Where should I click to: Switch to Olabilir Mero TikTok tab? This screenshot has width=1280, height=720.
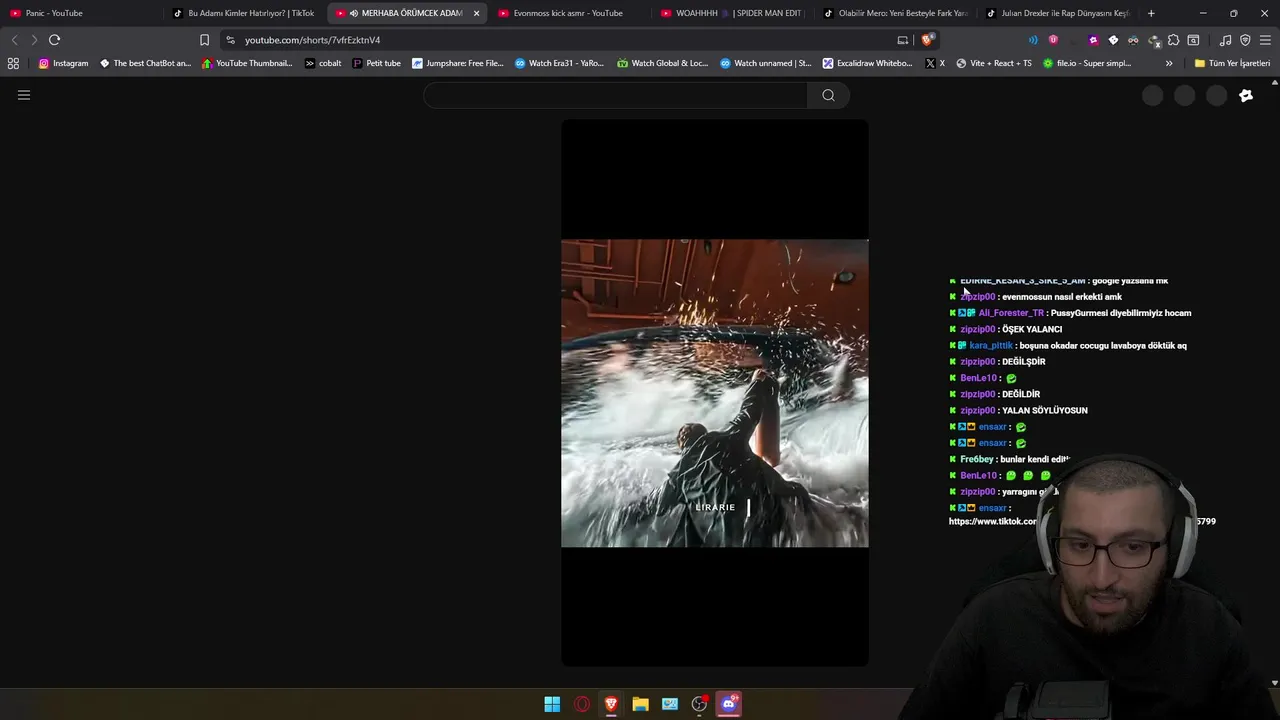(x=896, y=13)
